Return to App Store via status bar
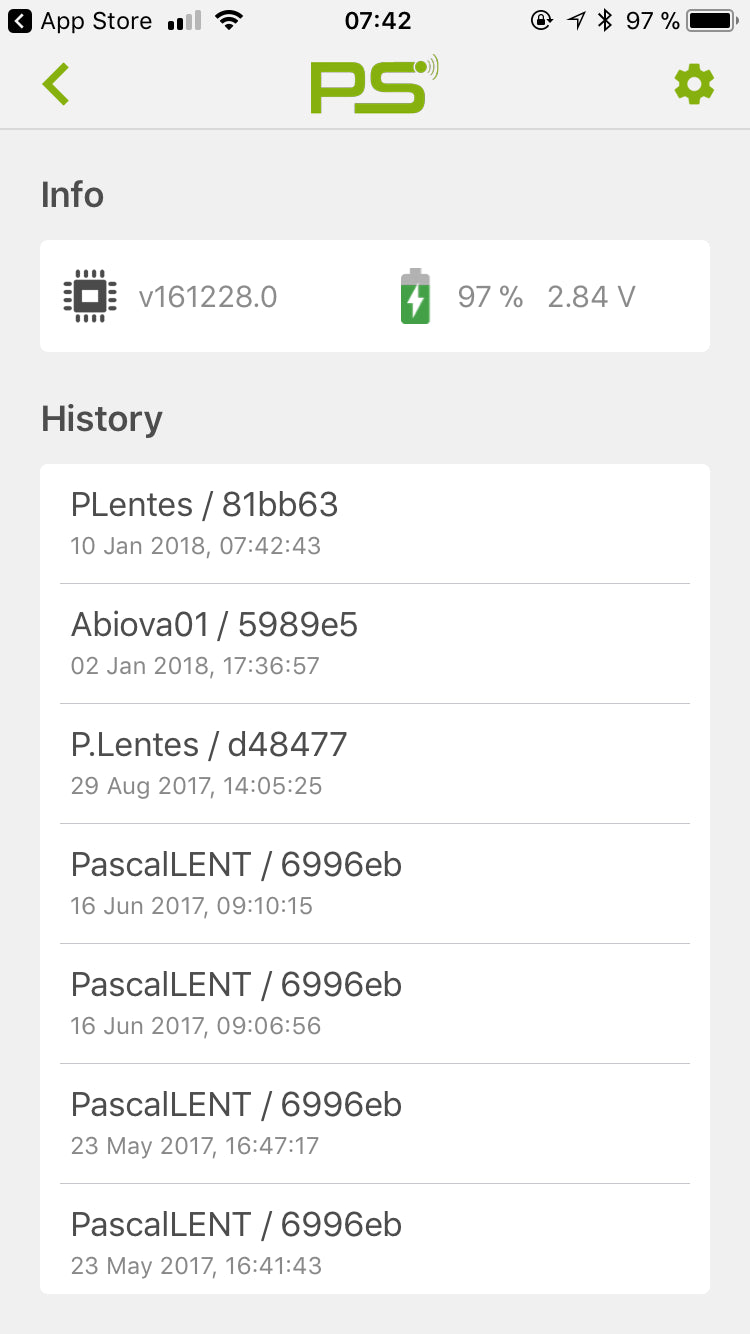This screenshot has width=750, height=1334. pyautogui.click(x=80, y=21)
